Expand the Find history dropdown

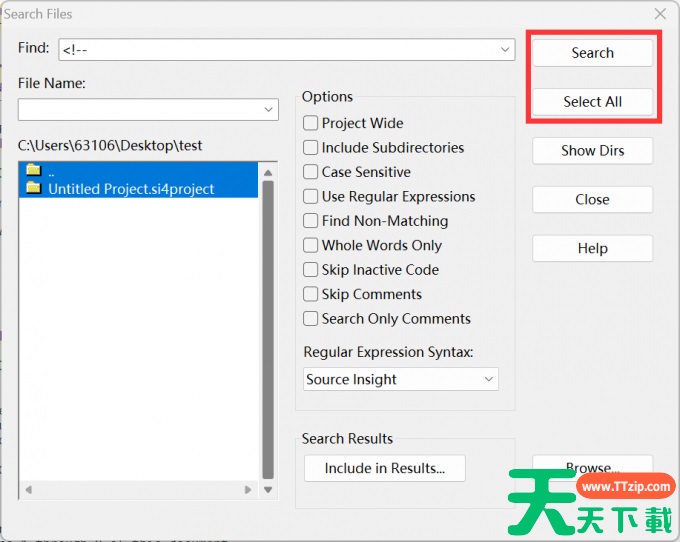[506, 49]
